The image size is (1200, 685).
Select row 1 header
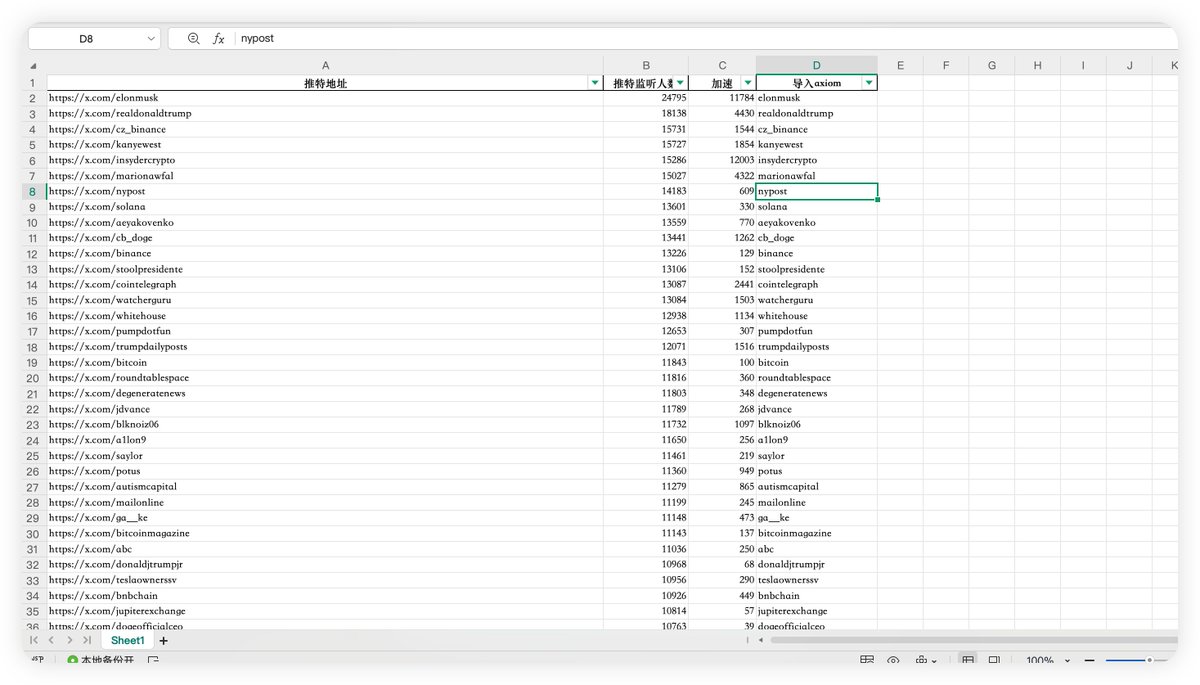[x=33, y=83]
